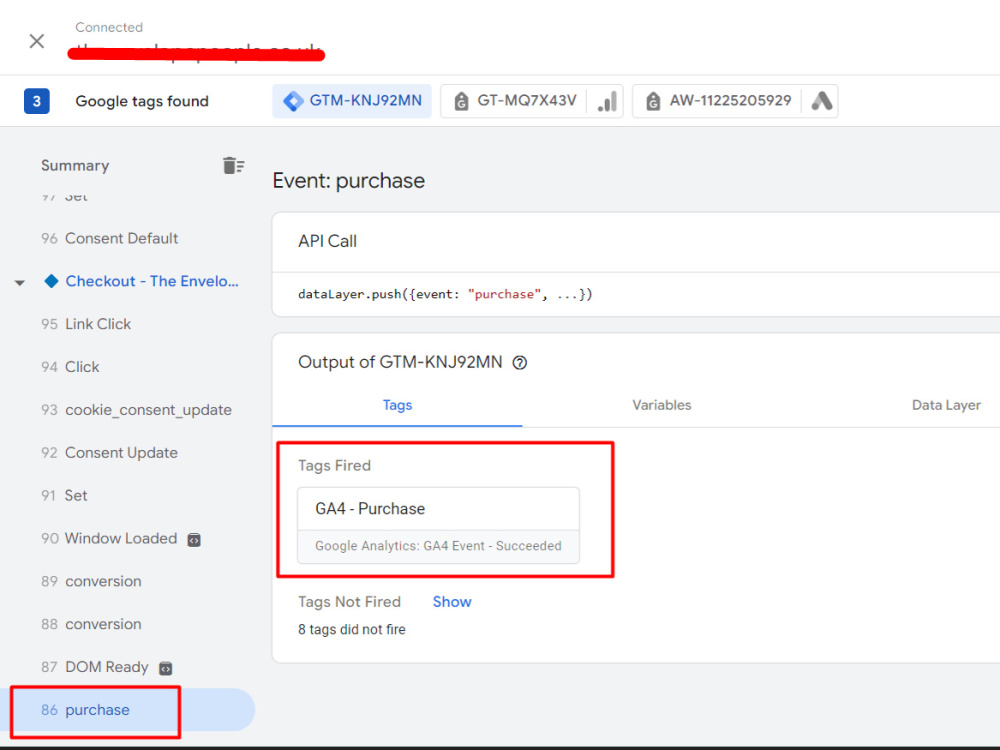
Task: Click the tag icon beside GT-MQ7X43V
Action: pyautogui.click(x=460, y=101)
